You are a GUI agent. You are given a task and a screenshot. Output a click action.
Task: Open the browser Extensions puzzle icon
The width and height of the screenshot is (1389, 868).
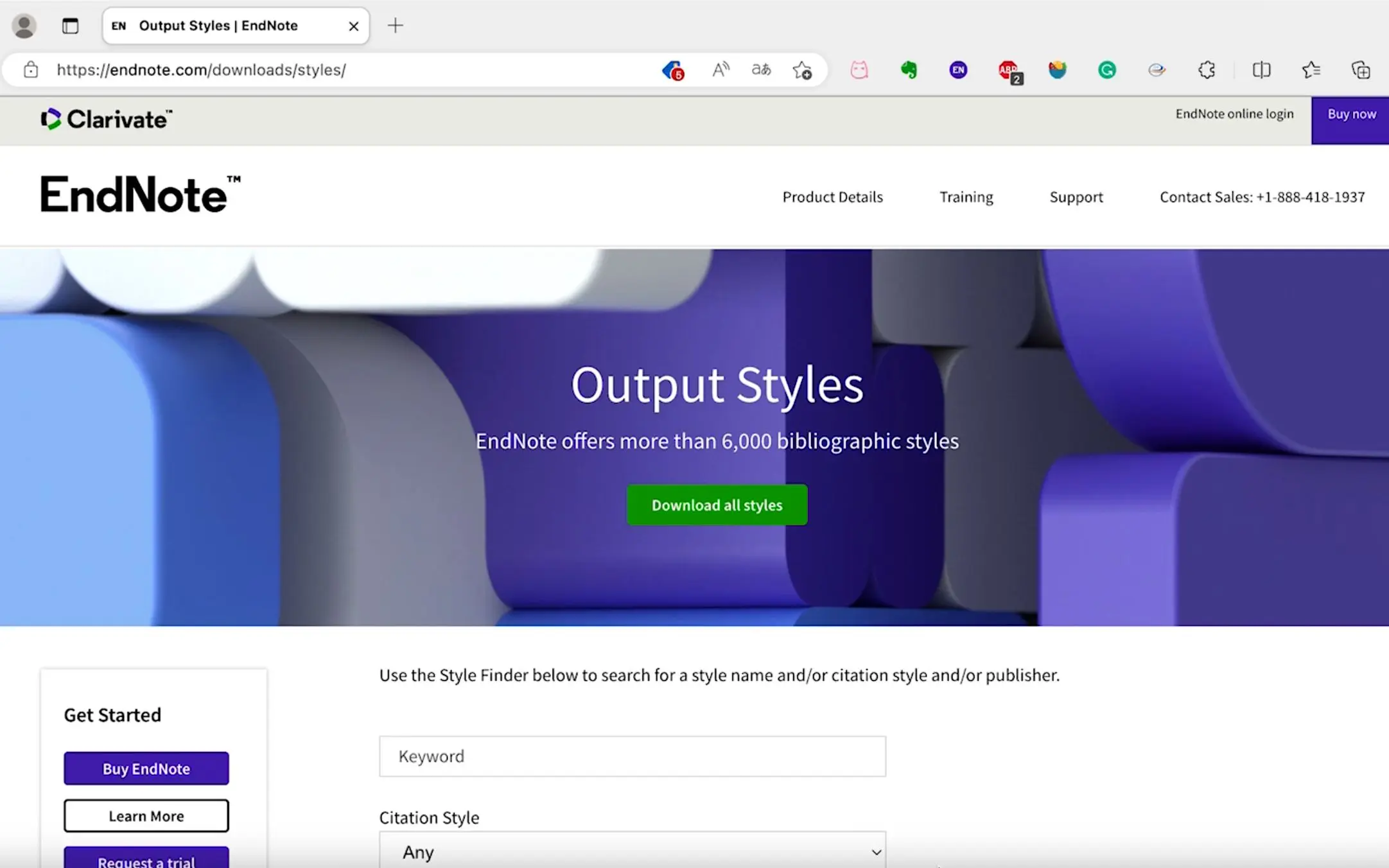[1207, 70]
